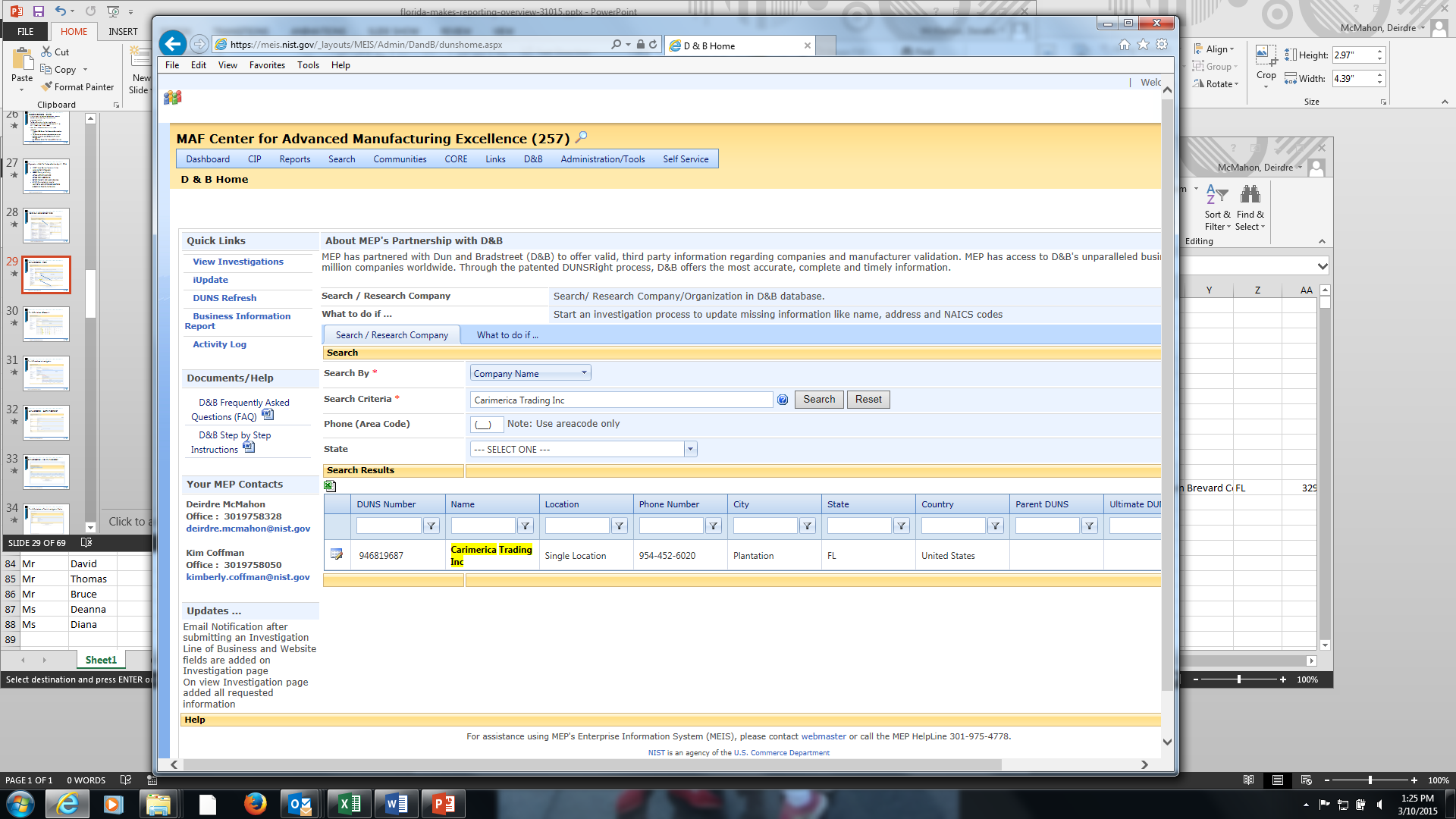Click the browser back arrow button
The width and height of the screenshot is (1456, 819).
pos(173,44)
